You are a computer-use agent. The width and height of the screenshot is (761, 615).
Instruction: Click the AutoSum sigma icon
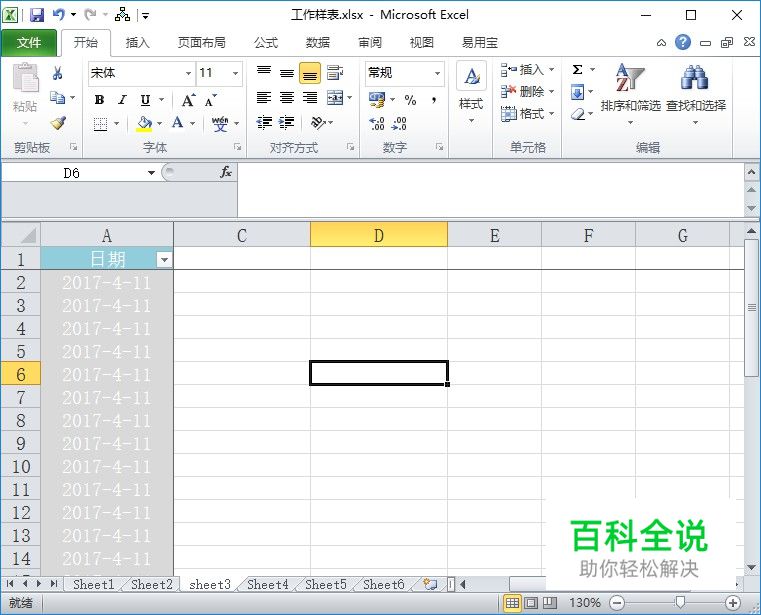[x=578, y=69]
